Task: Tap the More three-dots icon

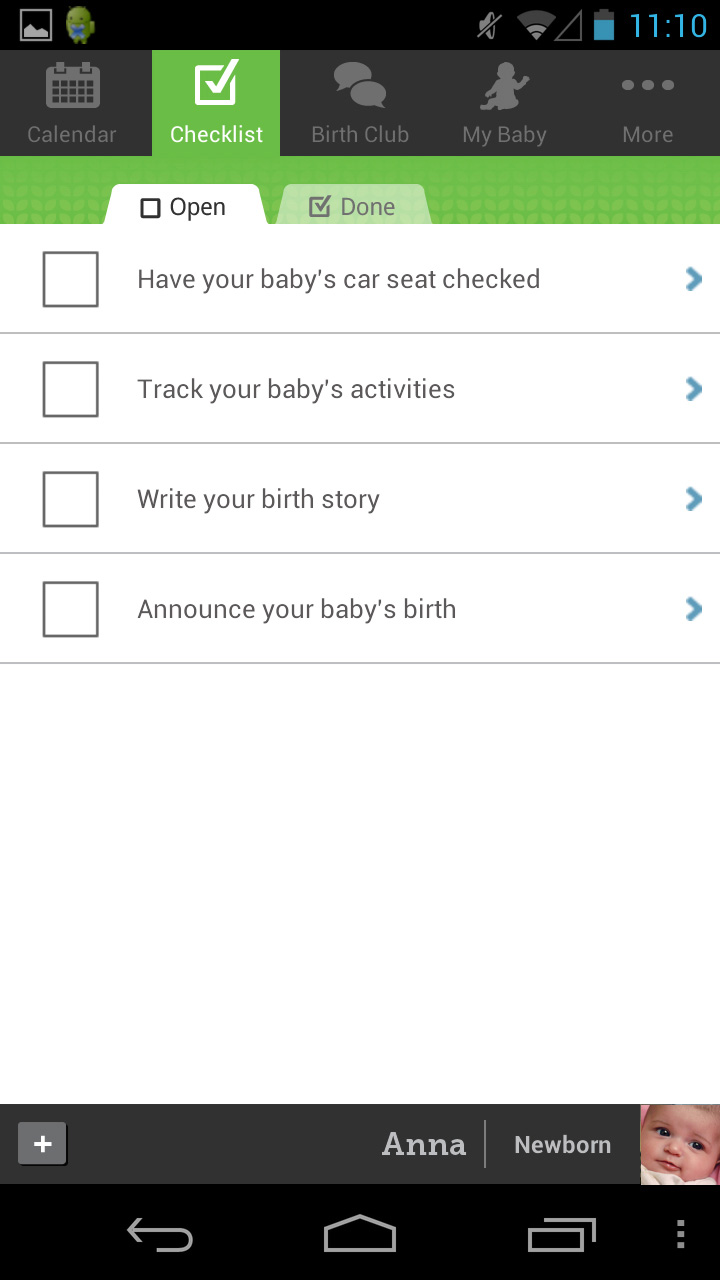Action: (x=647, y=86)
